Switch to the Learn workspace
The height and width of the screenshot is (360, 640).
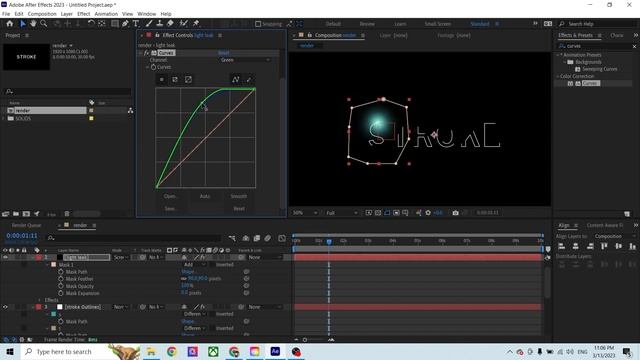[400, 24]
